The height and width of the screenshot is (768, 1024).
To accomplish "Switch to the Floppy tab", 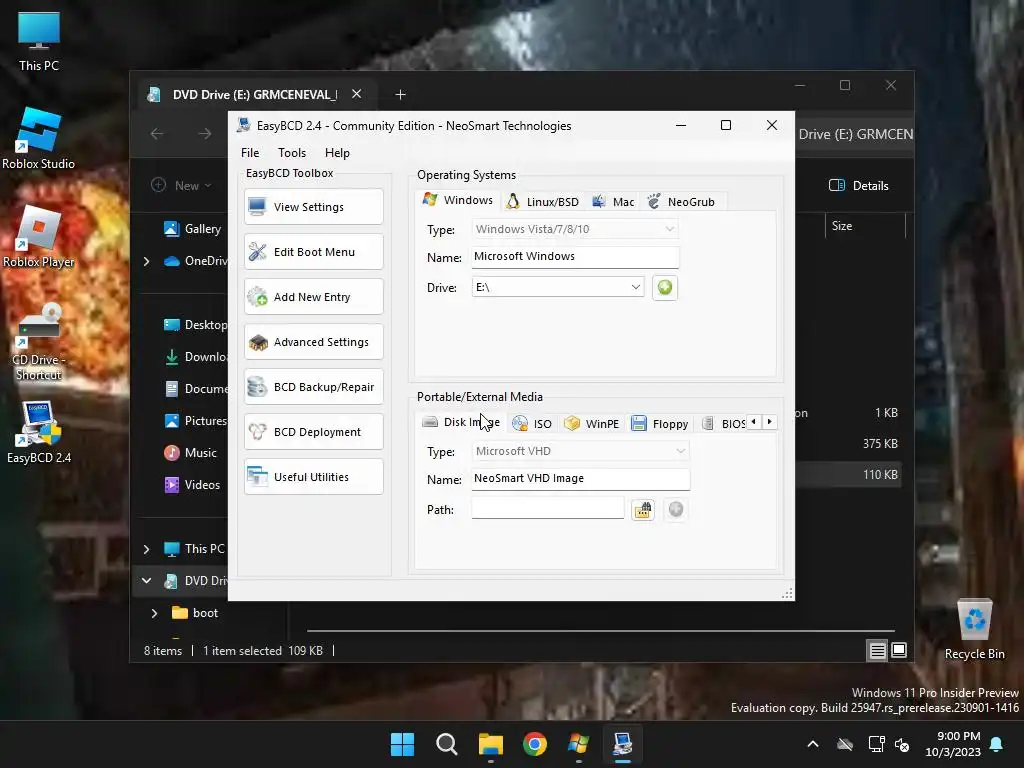I will [x=660, y=424].
